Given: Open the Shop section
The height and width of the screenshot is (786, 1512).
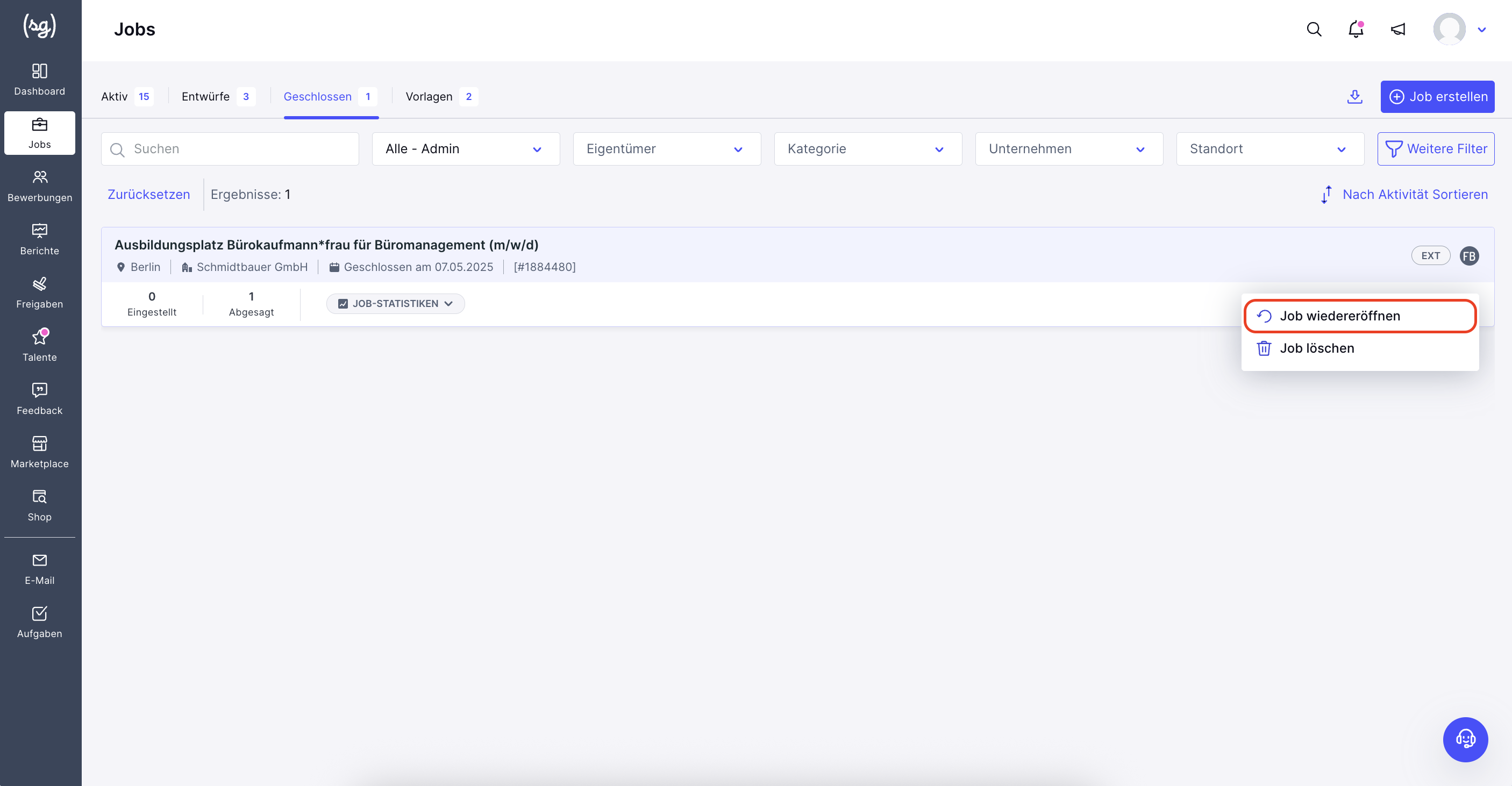Looking at the screenshot, I should (39, 505).
